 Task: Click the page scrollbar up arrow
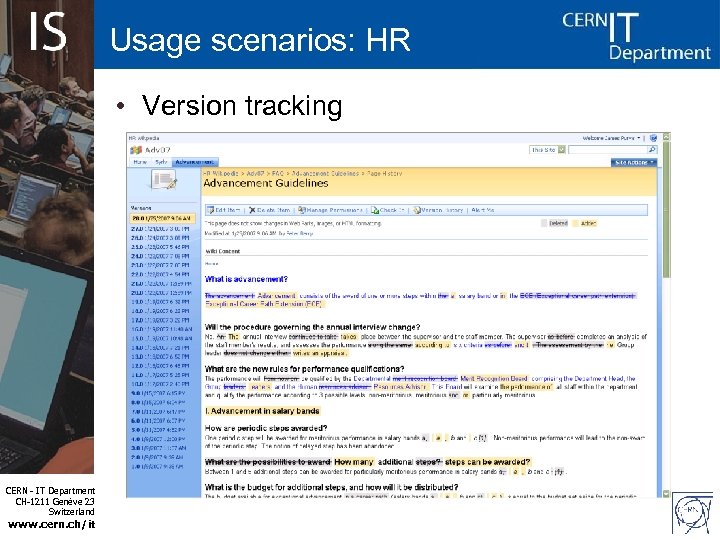667,137
